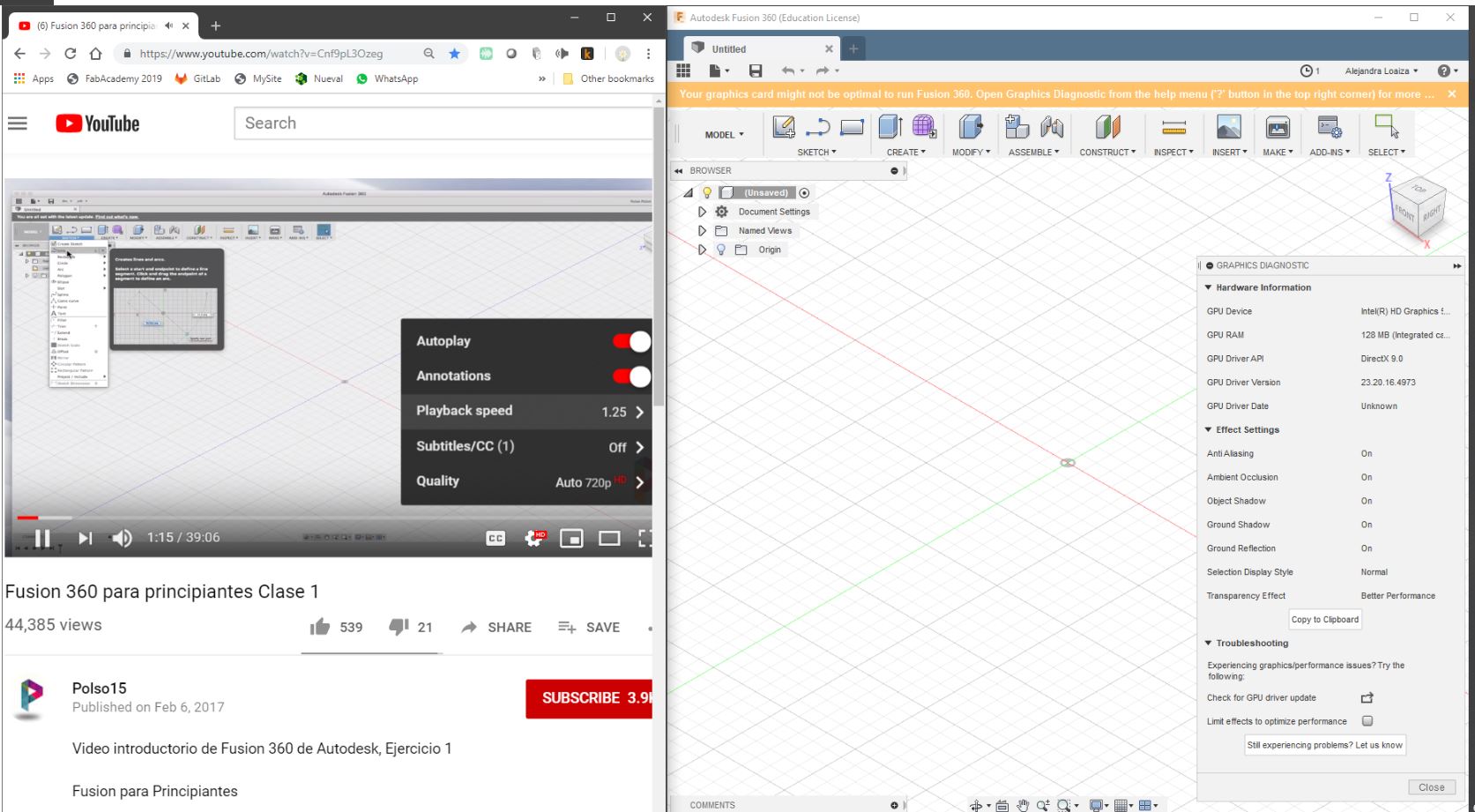The width and height of the screenshot is (1475, 812).
Task: Pick the Rectangle sketch tool icon
Action: pyautogui.click(x=852, y=127)
